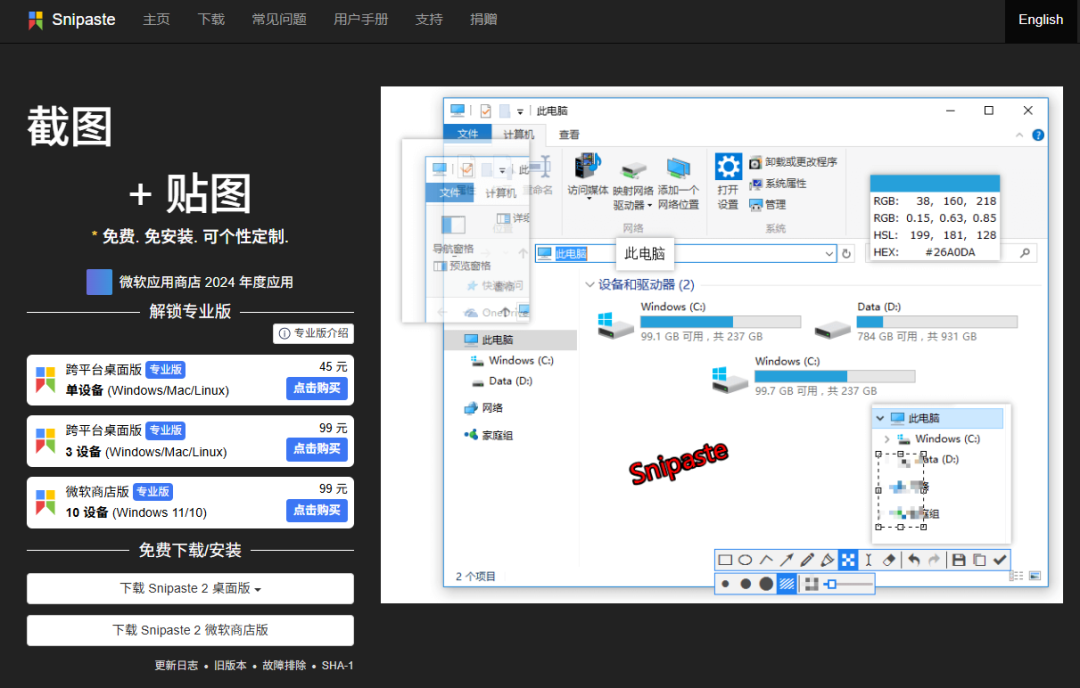
Task: Choose the medium dot brush size
Action: pyautogui.click(x=745, y=584)
